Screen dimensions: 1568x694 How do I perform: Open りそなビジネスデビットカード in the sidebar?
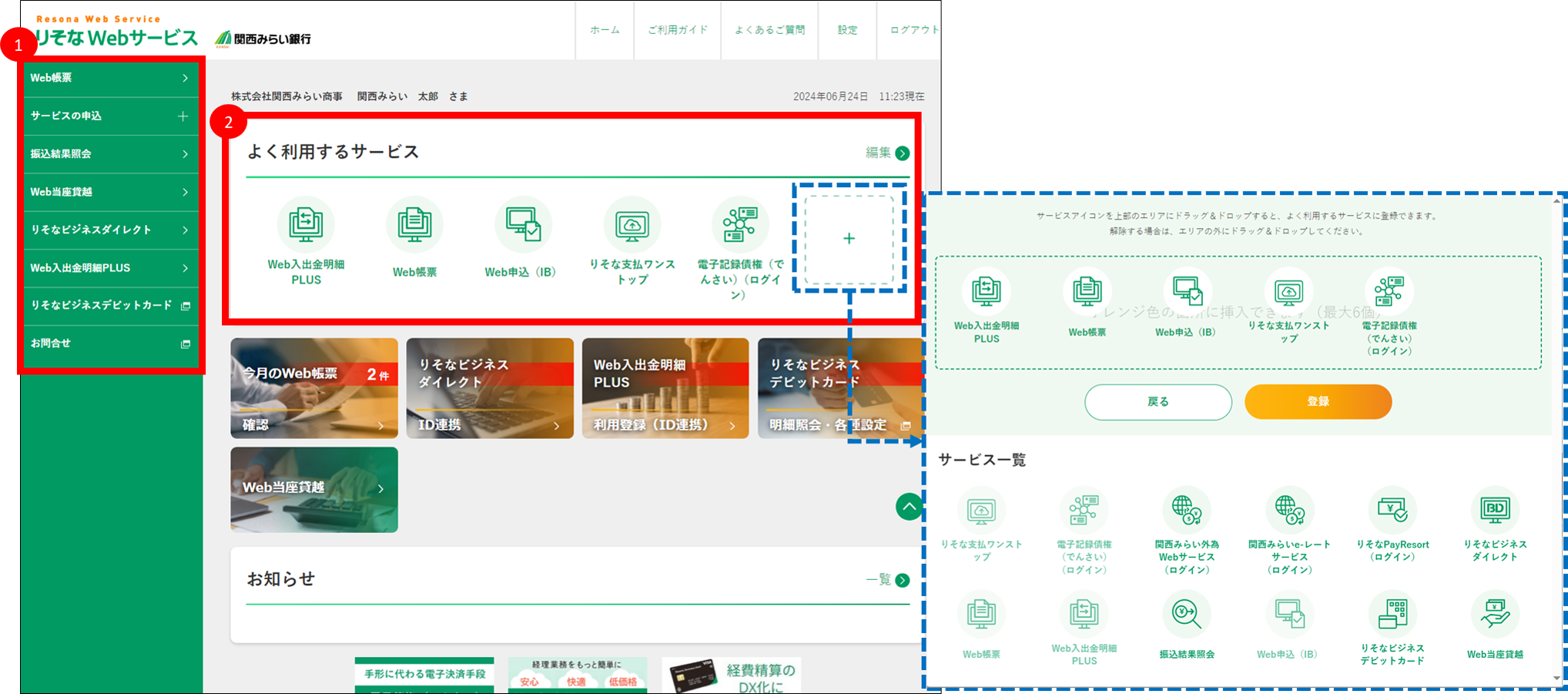111,306
